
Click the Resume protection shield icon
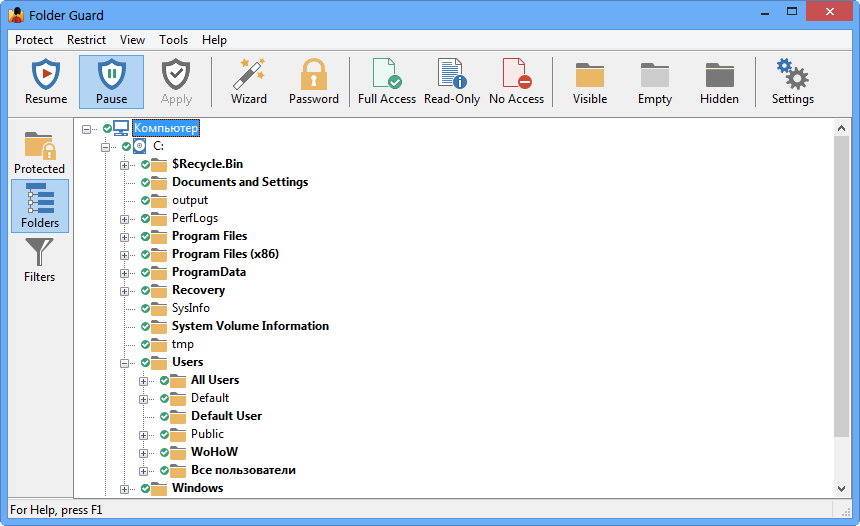coord(46,74)
